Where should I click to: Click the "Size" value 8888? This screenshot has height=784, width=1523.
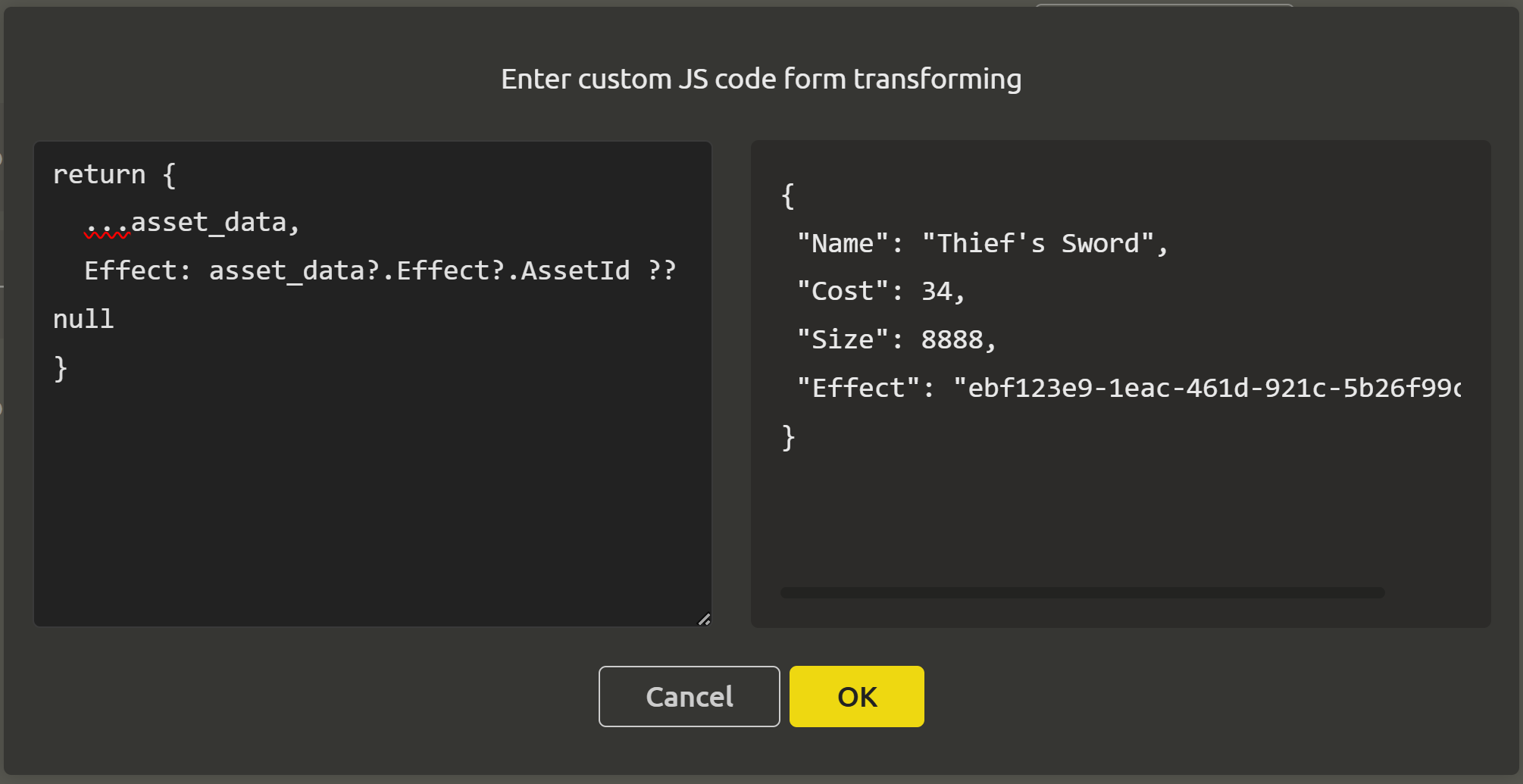click(x=952, y=340)
